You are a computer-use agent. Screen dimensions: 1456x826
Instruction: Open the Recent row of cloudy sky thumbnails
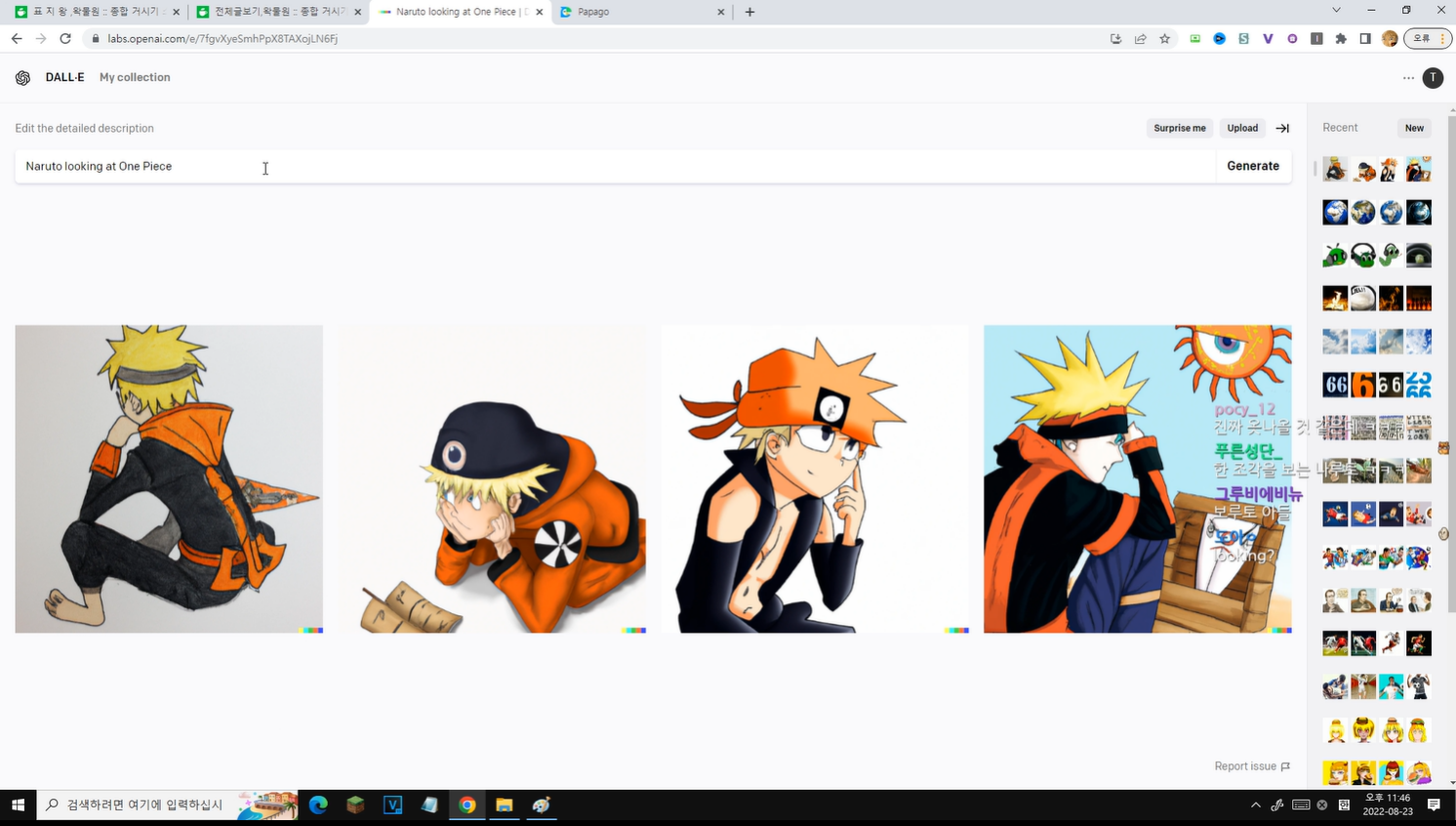(1377, 342)
